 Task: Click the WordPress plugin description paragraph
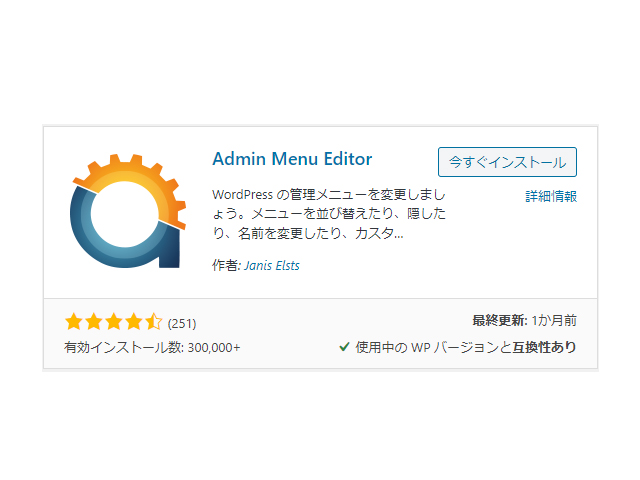tap(329, 214)
